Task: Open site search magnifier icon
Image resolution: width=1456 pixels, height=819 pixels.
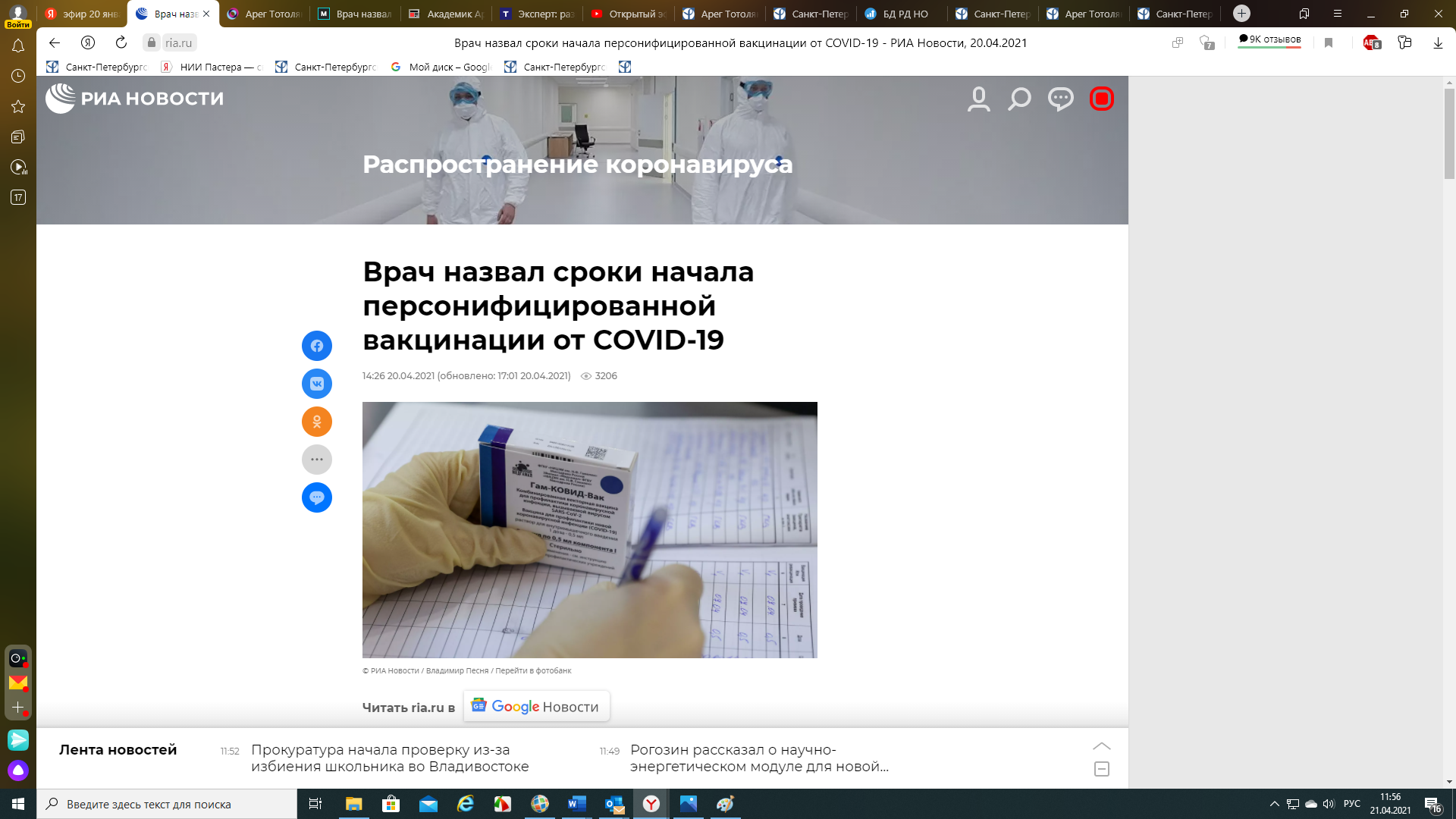Action: pyautogui.click(x=1019, y=99)
